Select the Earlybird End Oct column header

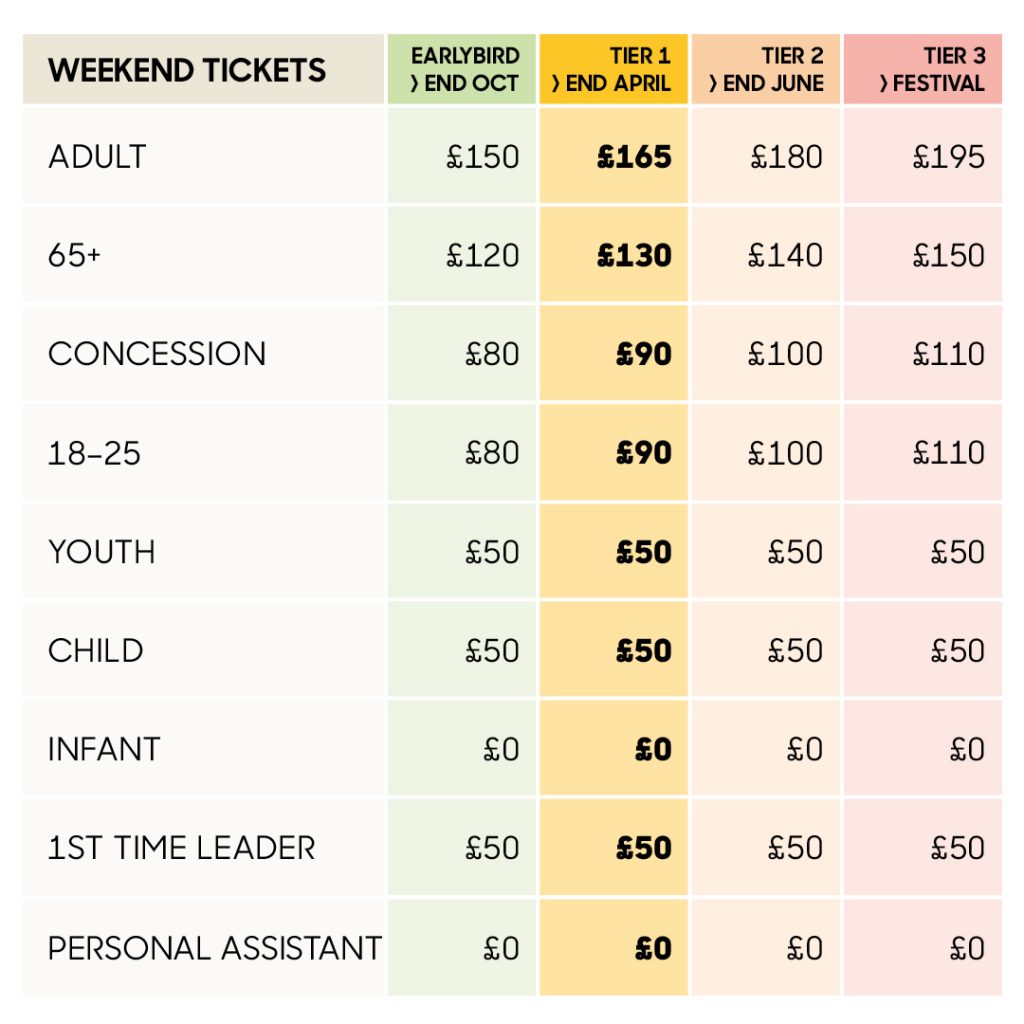[462, 69]
